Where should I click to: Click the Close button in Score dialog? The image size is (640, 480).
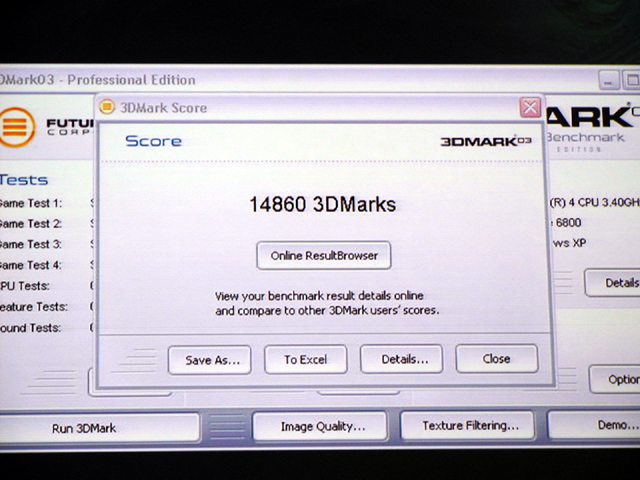[496, 358]
